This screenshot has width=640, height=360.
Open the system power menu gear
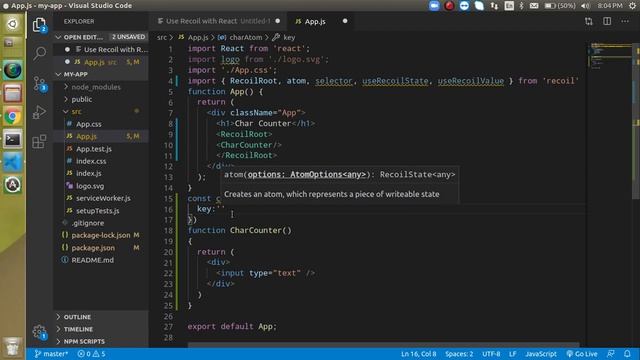pyautogui.click(x=632, y=5)
